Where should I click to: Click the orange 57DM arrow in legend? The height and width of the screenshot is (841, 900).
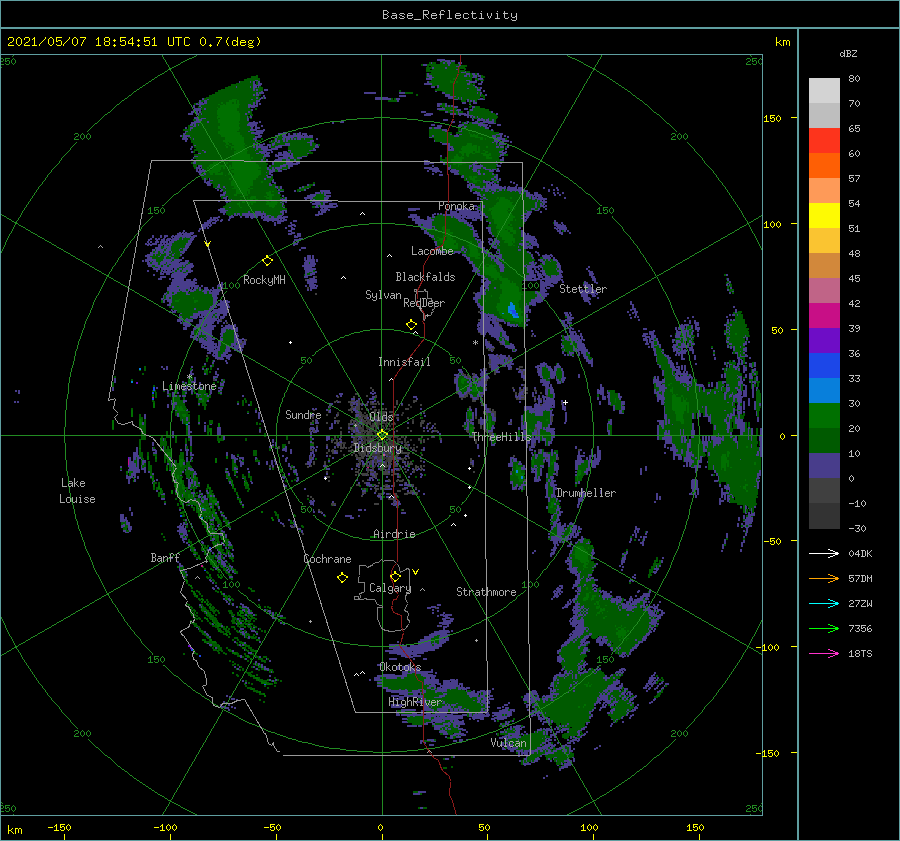824,579
